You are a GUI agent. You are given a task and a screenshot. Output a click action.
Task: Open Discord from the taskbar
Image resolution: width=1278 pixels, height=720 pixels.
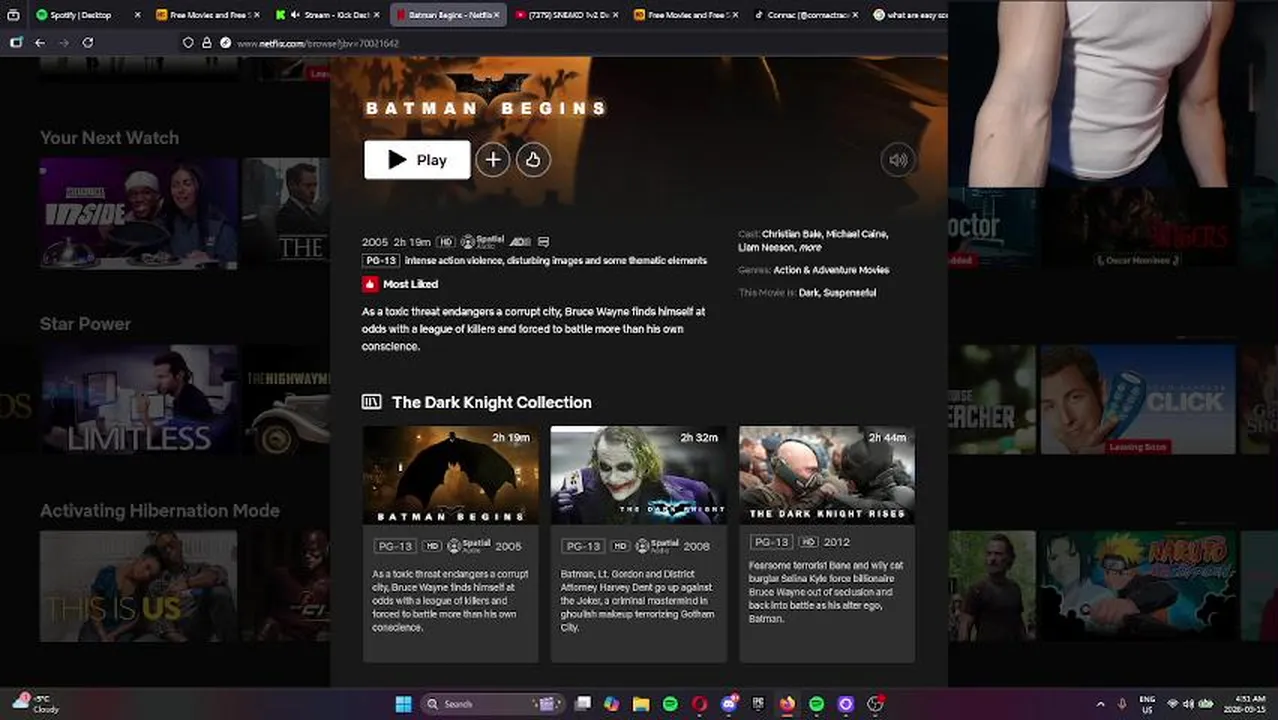729,704
